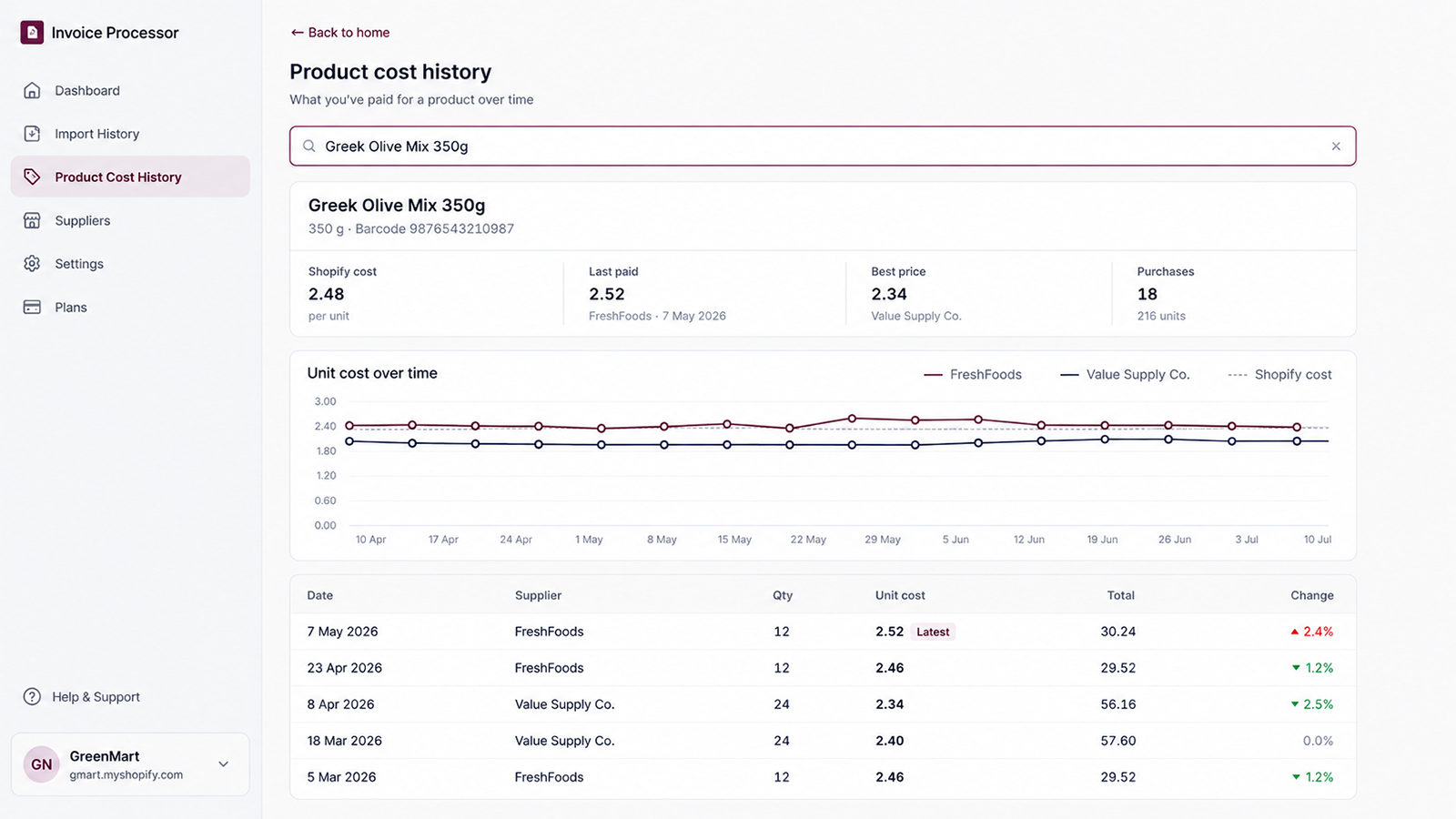Click the Plans credit card icon
This screenshot has width=1456, height=819.
[32, 308]
